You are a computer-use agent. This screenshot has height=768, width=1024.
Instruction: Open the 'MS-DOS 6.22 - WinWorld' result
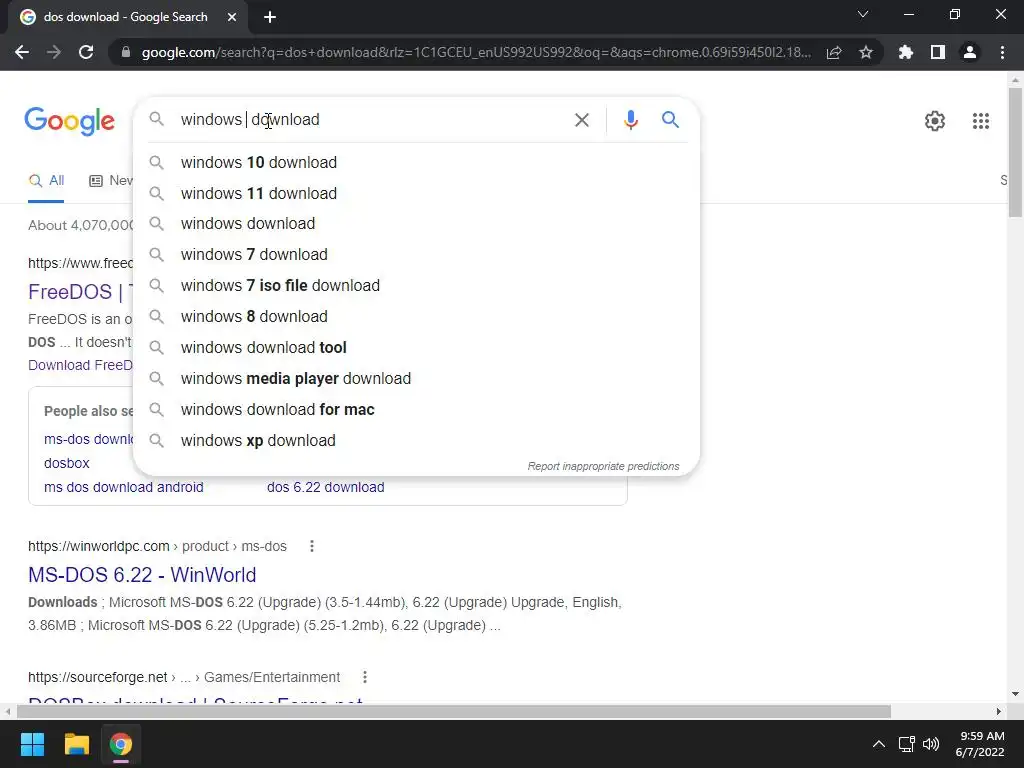(142, 575)
